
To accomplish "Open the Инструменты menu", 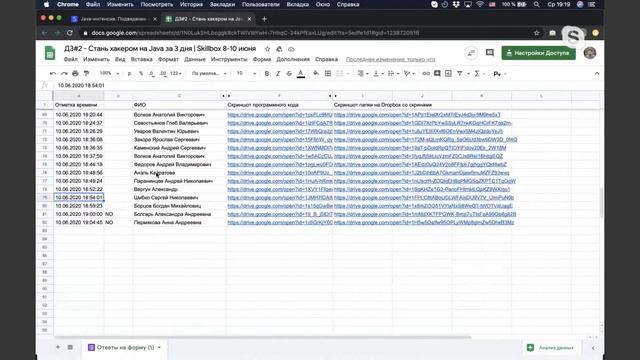I will [x=229, y=60].
